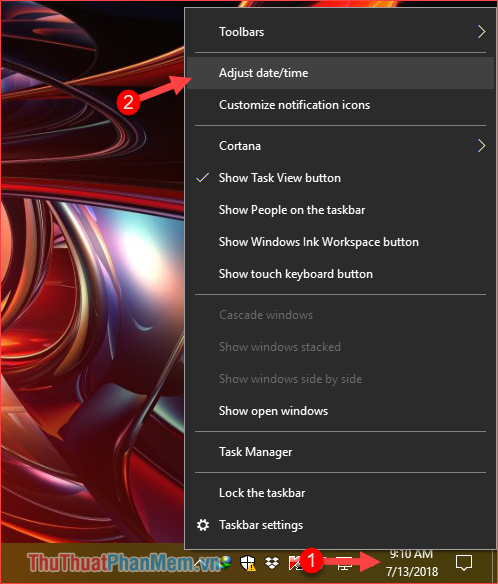
Task: Expand the Cortana submenu arrow
Action: (481, 146)
